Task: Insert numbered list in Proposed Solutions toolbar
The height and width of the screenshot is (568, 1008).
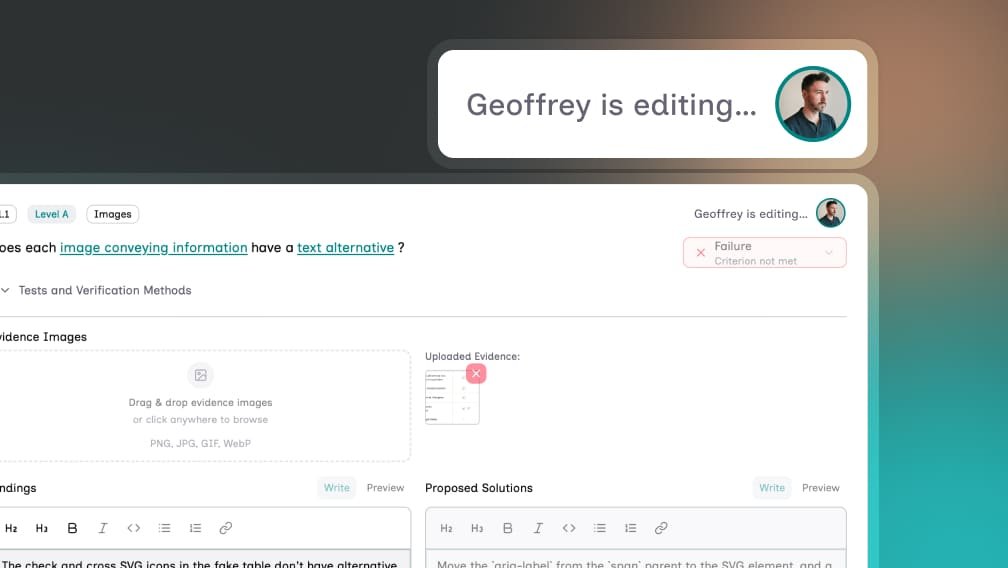Action: (x=631, y=528)
